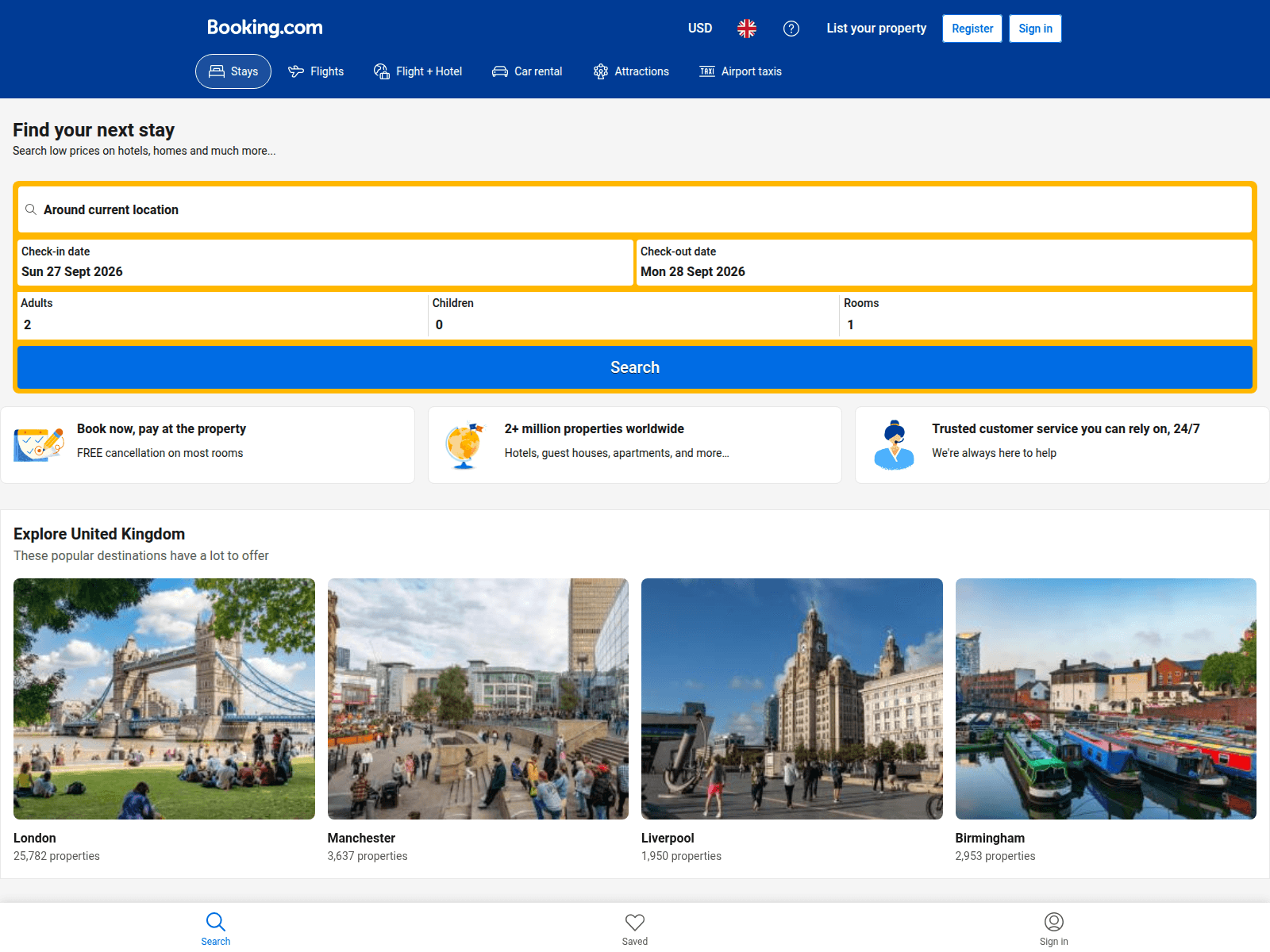
Task: Click the Birmingham destination name
Action: point(990,838)
